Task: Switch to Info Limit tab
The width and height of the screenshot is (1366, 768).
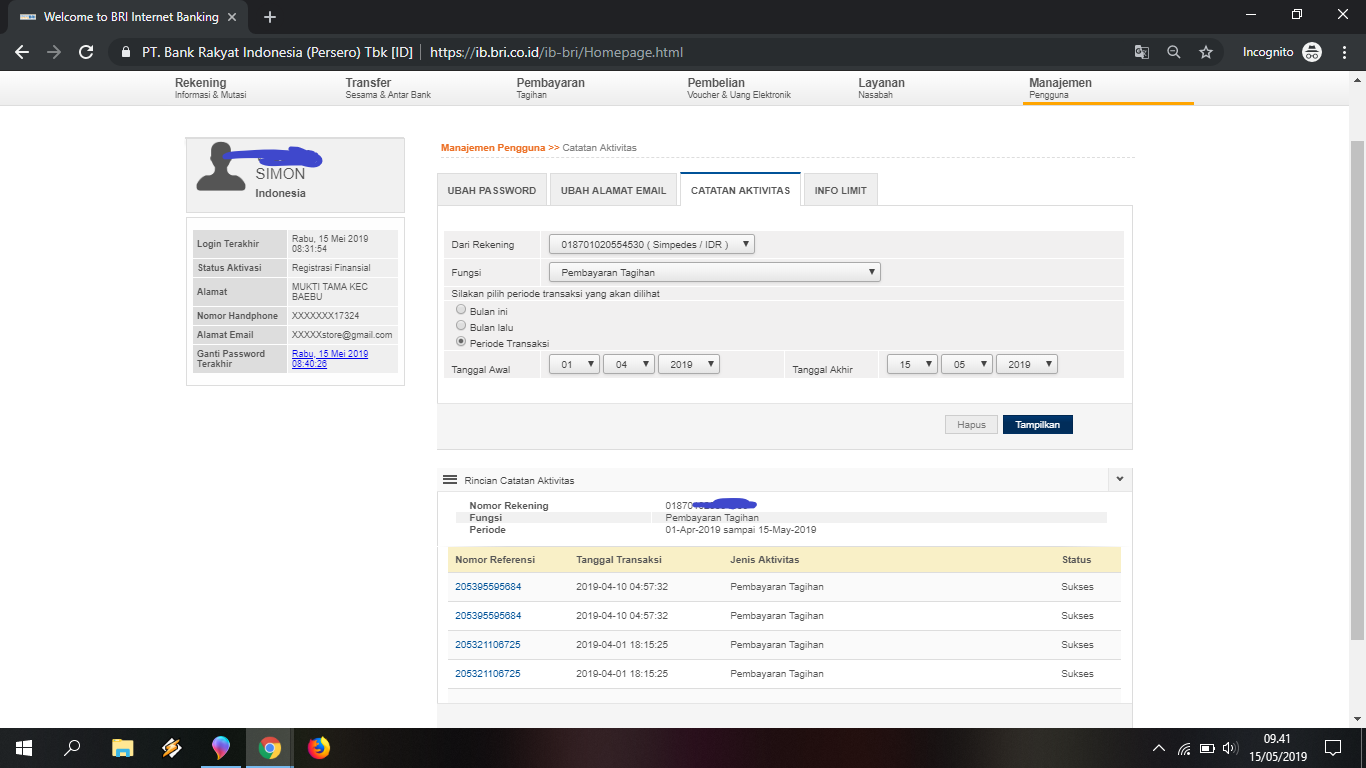Action: click(840, 190)
